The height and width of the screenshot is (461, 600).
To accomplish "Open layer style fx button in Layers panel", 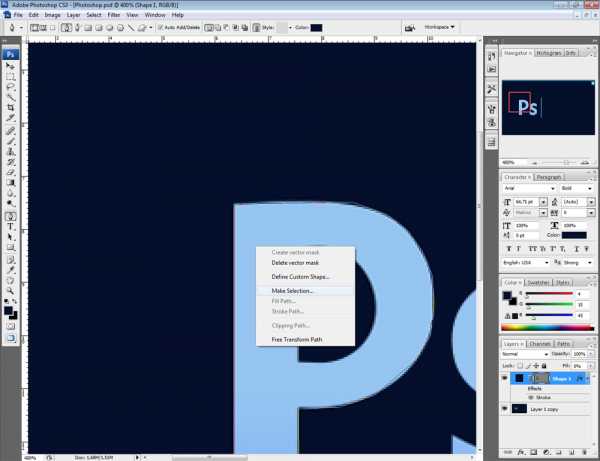I will 521,452.
